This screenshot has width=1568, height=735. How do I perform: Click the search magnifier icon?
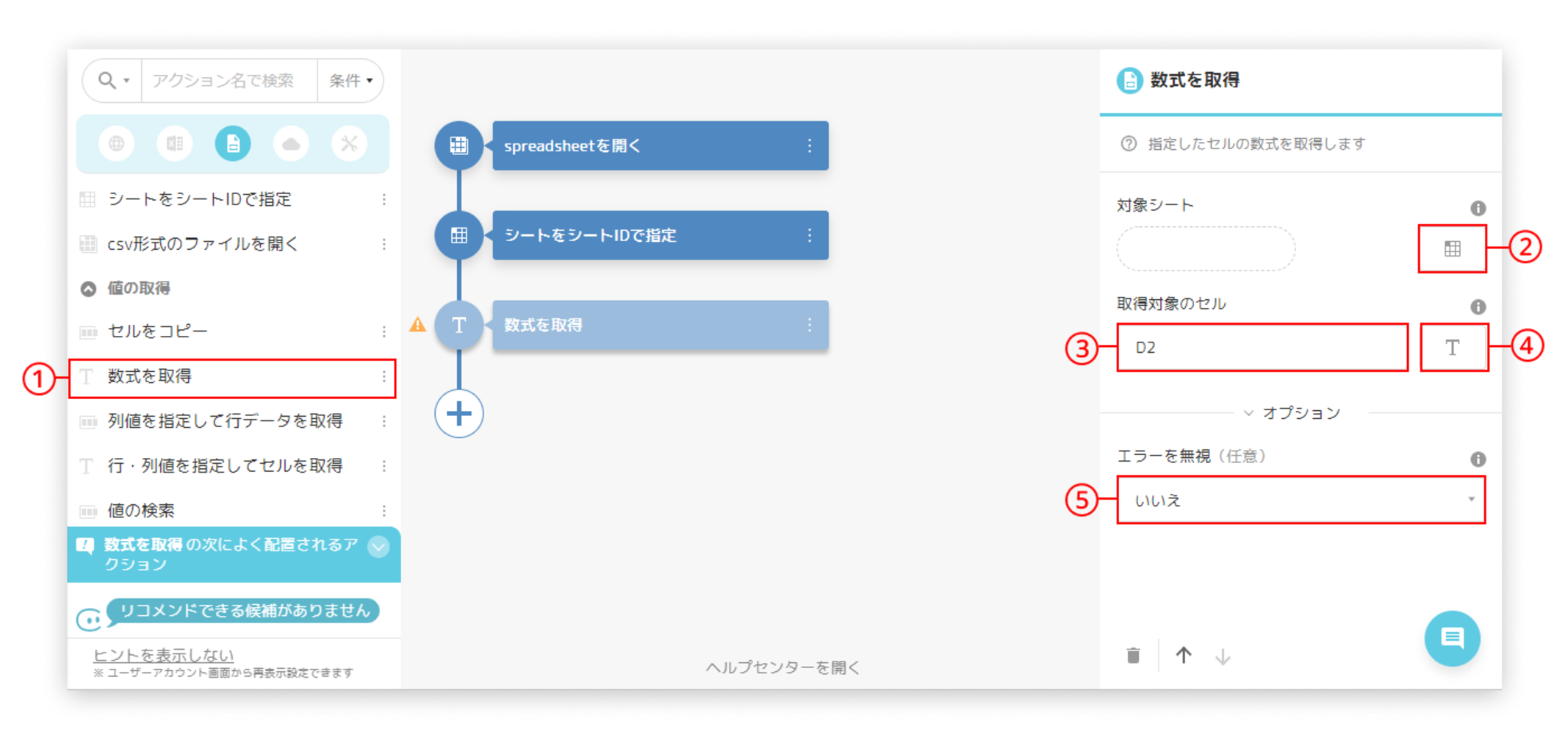(x=107, y=80)
